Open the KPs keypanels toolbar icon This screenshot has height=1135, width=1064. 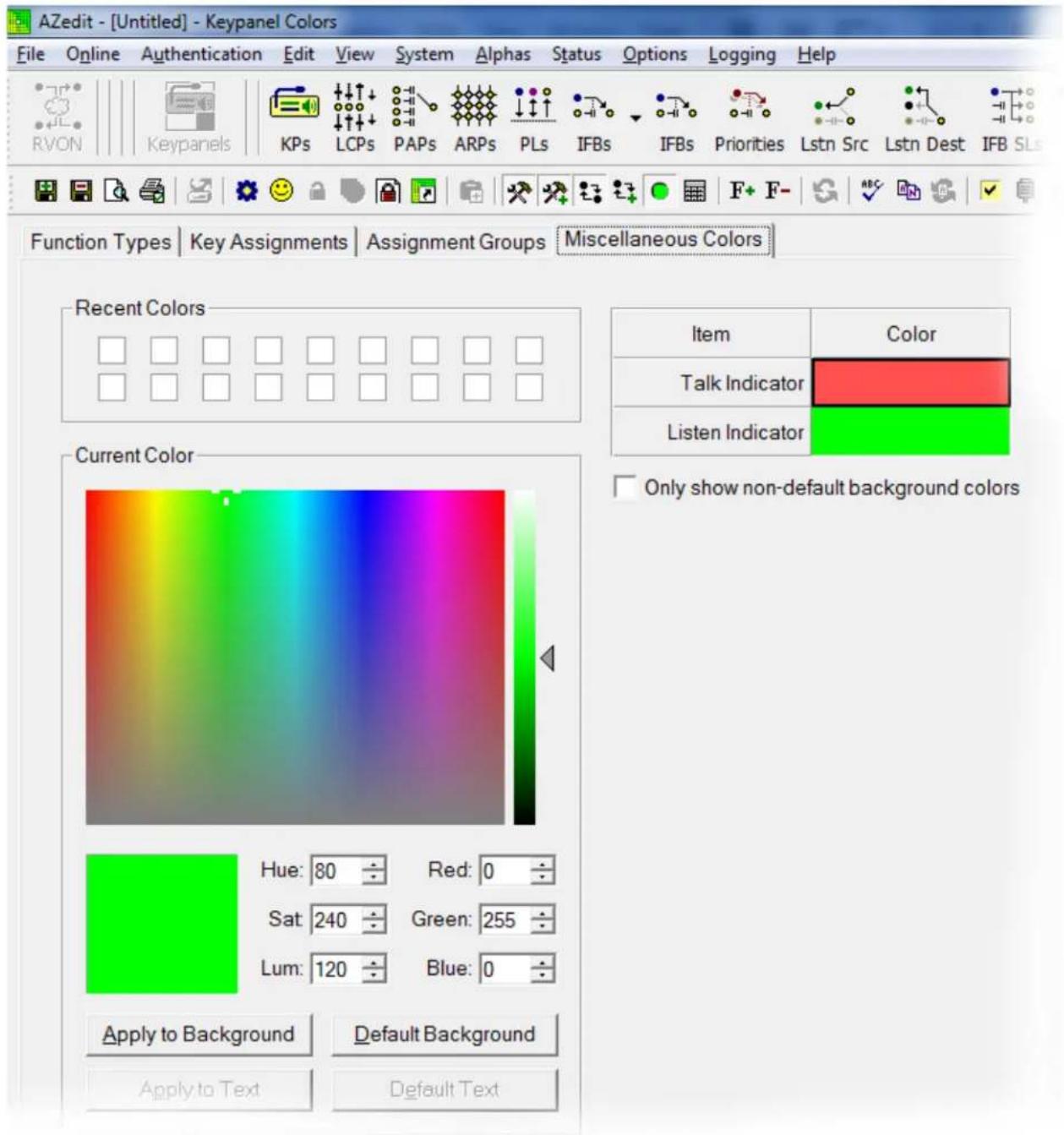[294, 119]
